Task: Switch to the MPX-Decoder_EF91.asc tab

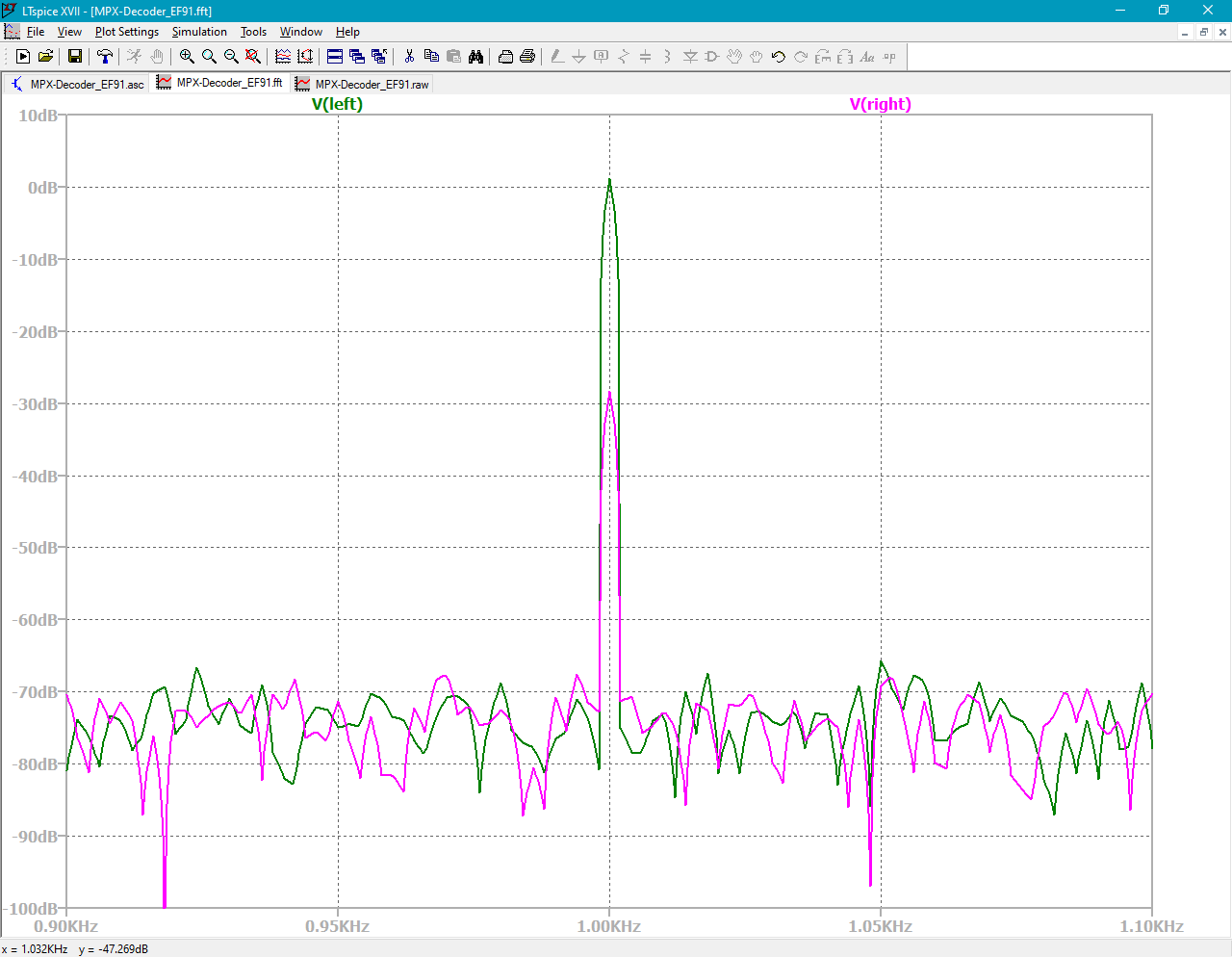Action: [x=78, y=85]
